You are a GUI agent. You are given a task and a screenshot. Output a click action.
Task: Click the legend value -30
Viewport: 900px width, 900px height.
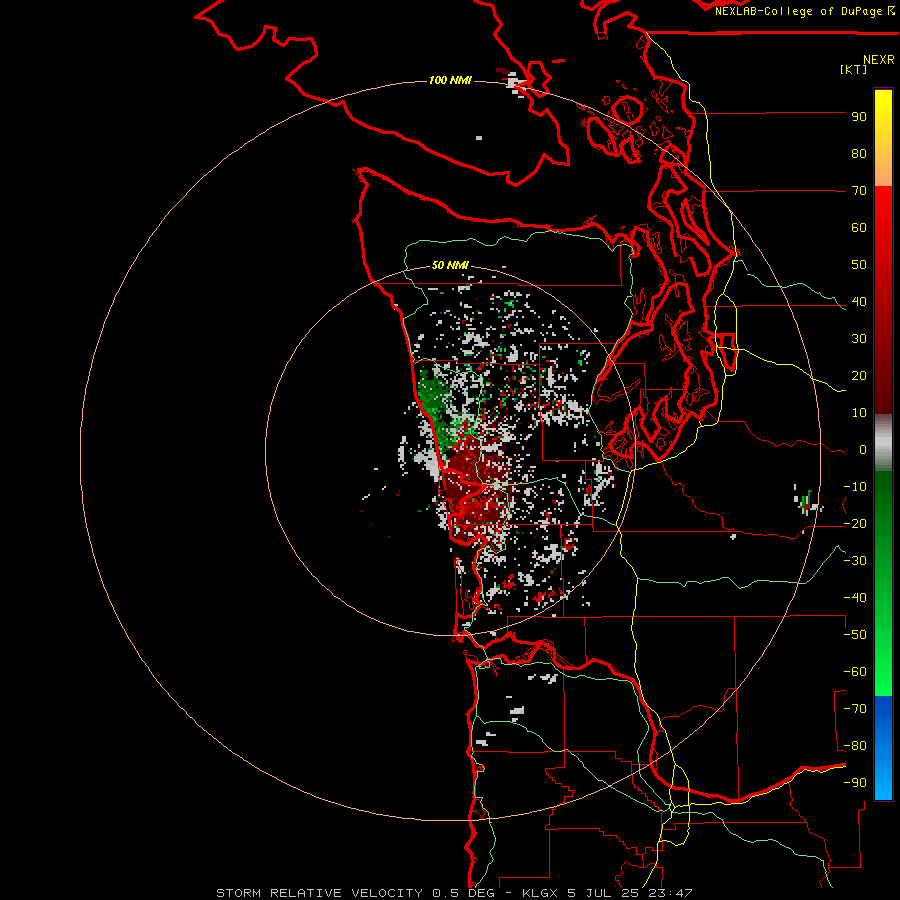click(x=855, y=561)
